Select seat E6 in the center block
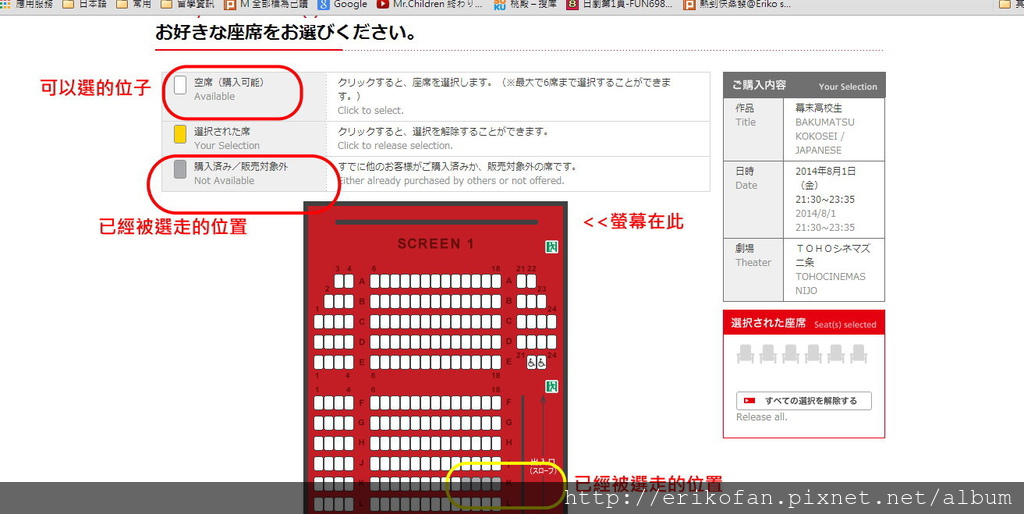 tap(375, 362)
